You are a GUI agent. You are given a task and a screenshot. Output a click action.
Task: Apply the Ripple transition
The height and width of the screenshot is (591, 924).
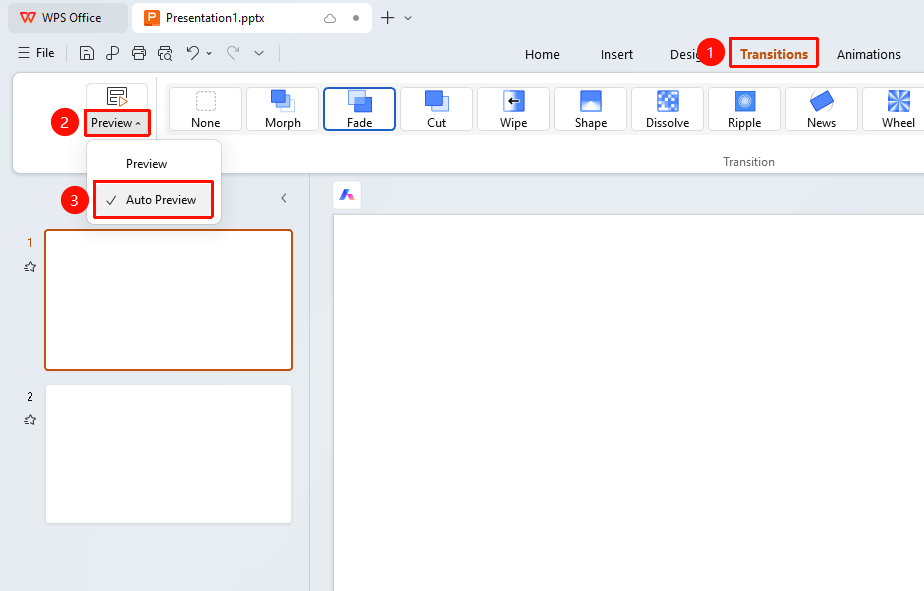[744, 109]
